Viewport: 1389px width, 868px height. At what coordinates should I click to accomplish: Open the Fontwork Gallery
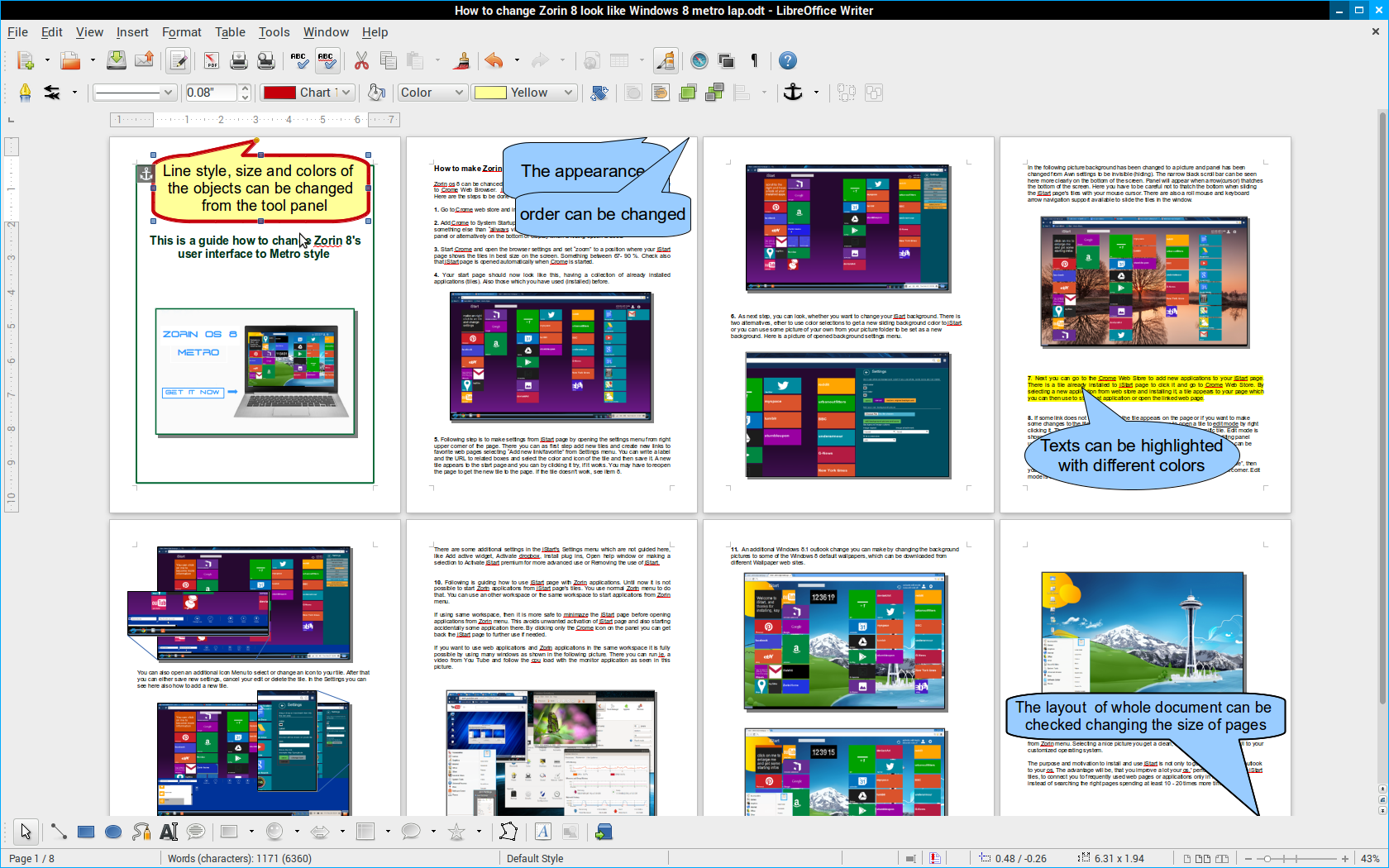coord(542,832)
